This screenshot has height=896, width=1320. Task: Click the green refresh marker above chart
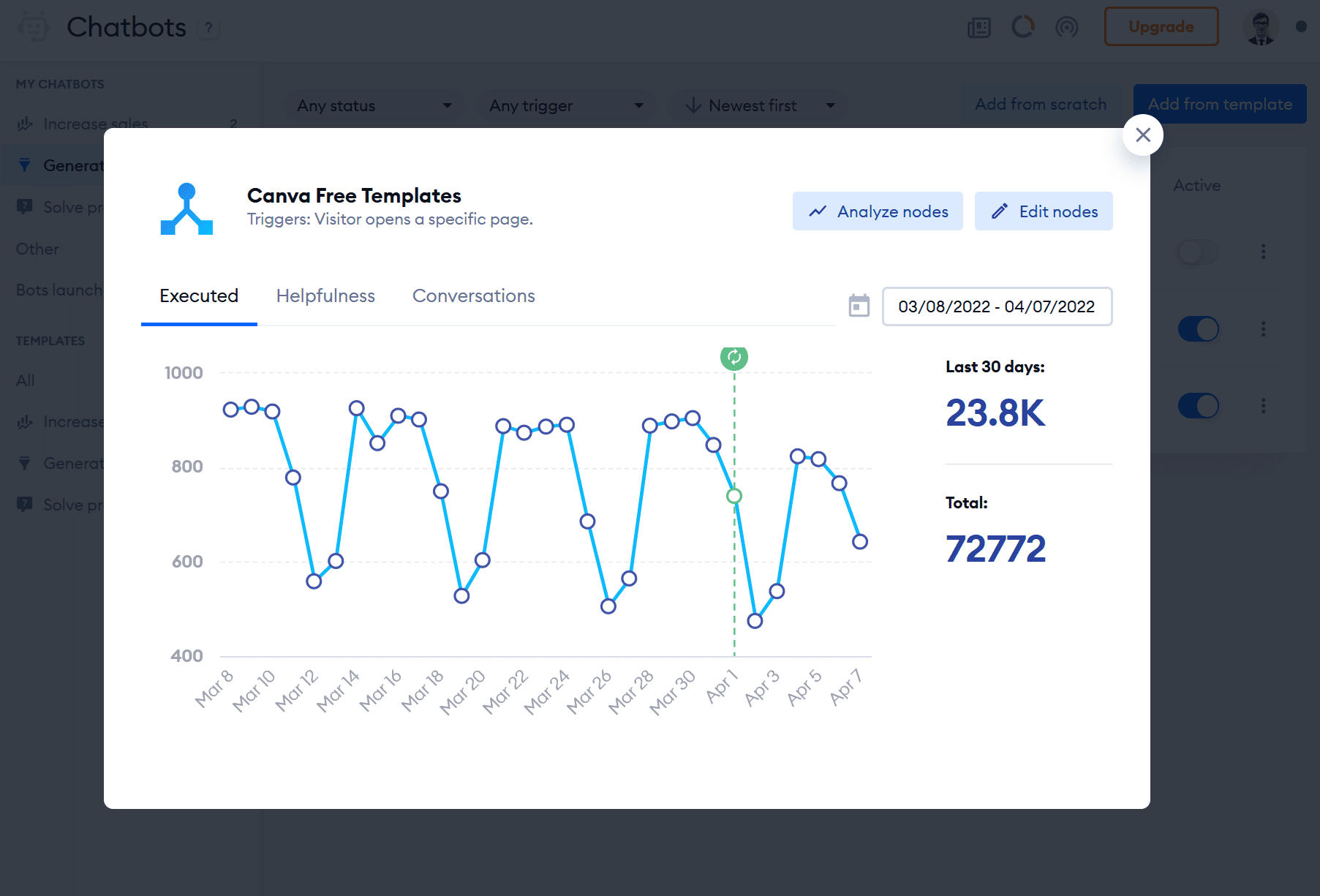click(x=734, y=357)
